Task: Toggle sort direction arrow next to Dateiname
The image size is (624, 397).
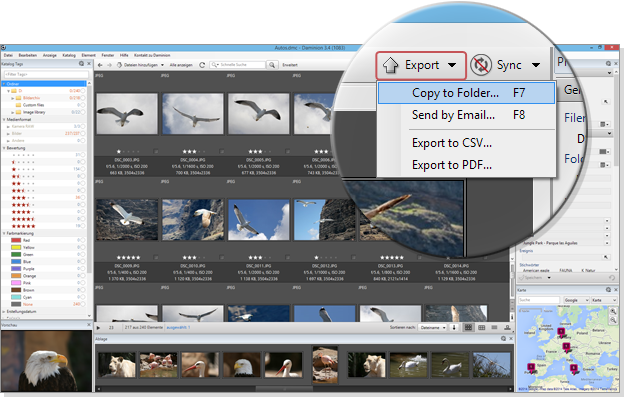Action: coord(454,327)
